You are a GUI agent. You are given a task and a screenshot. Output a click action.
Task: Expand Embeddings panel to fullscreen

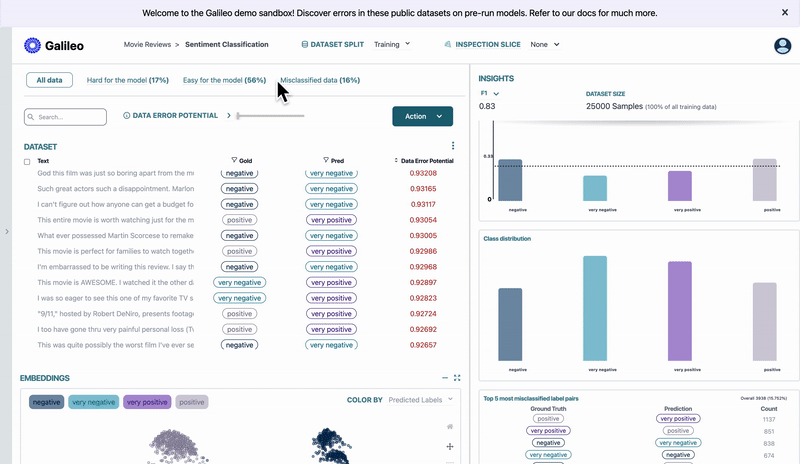(457, 378)
